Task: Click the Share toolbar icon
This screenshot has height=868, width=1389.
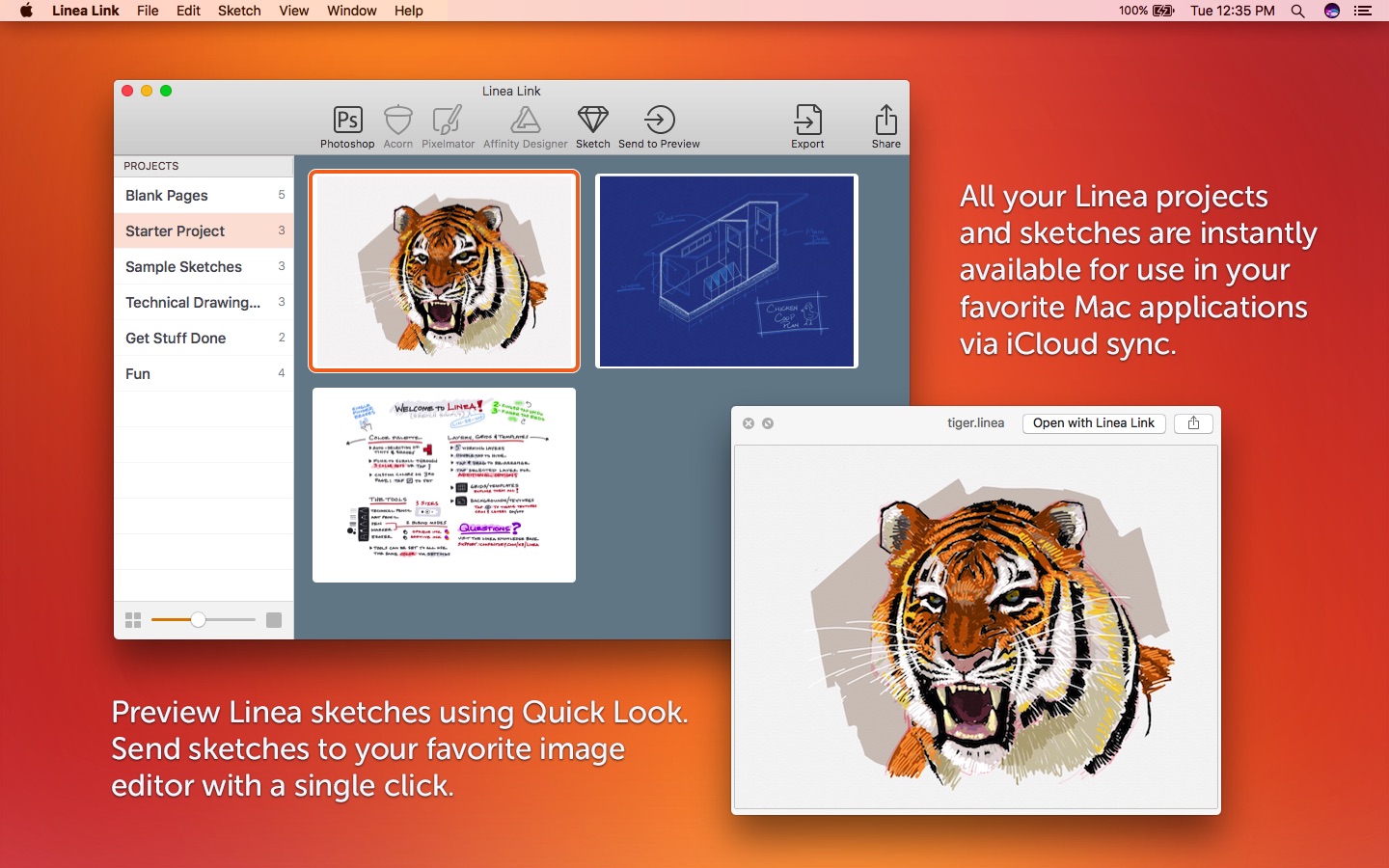Action: click(x=885, y=121)
